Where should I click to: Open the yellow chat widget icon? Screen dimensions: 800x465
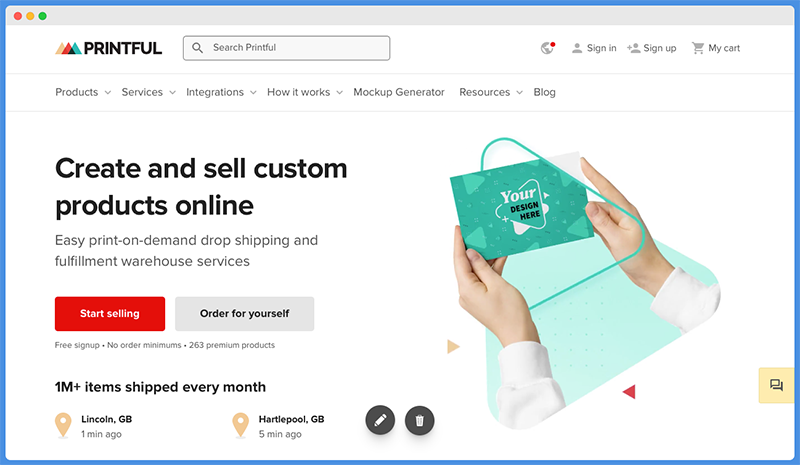pyautogui.click(x=776, y=385)
